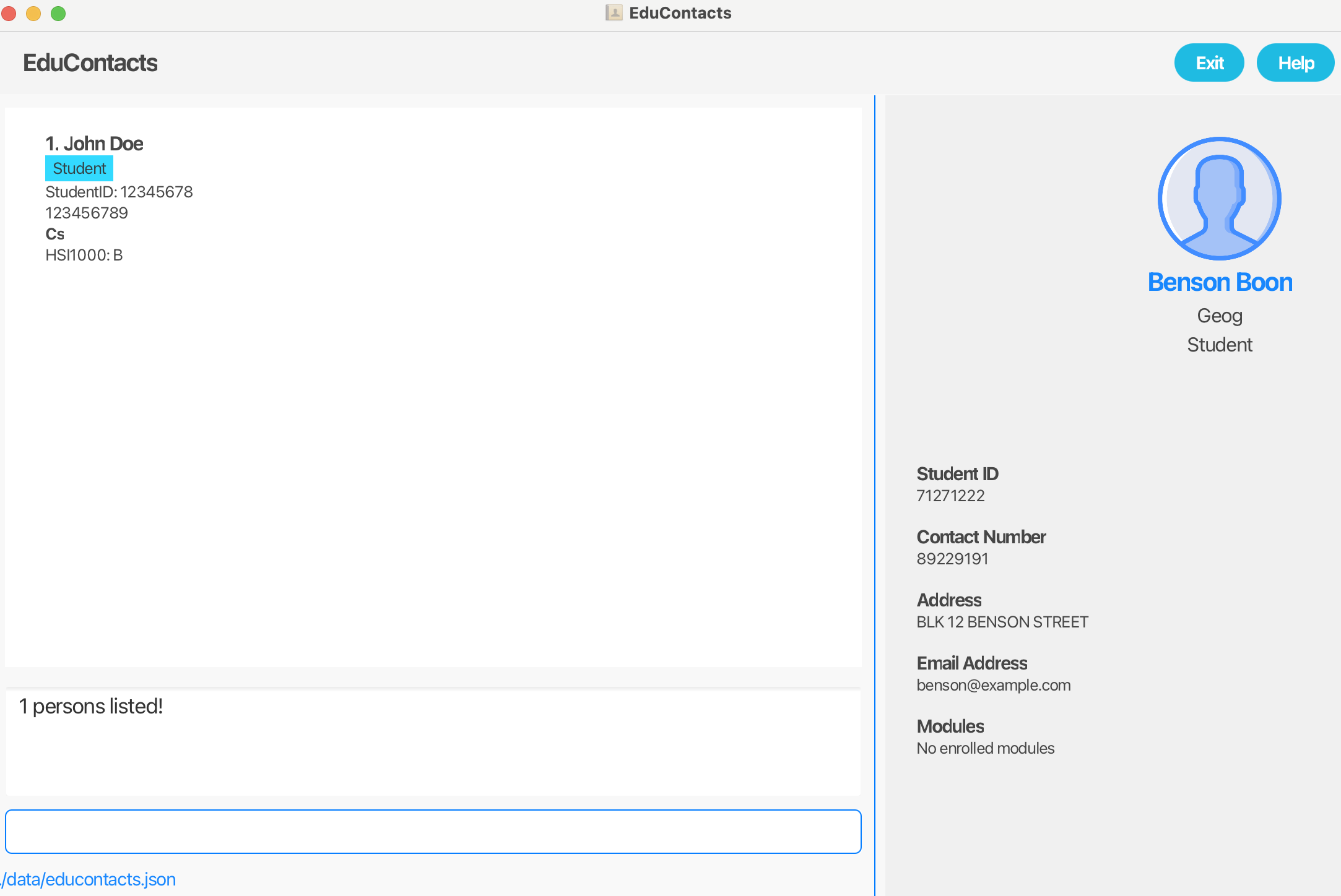The image size is (1341, 896).
Task: Click the green window zoom button
Action: 58,13
